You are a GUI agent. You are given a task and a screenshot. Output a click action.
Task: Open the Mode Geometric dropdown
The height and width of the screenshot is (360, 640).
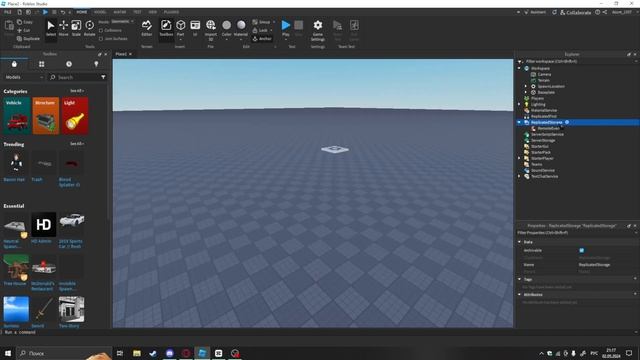[x=122, y=21]
